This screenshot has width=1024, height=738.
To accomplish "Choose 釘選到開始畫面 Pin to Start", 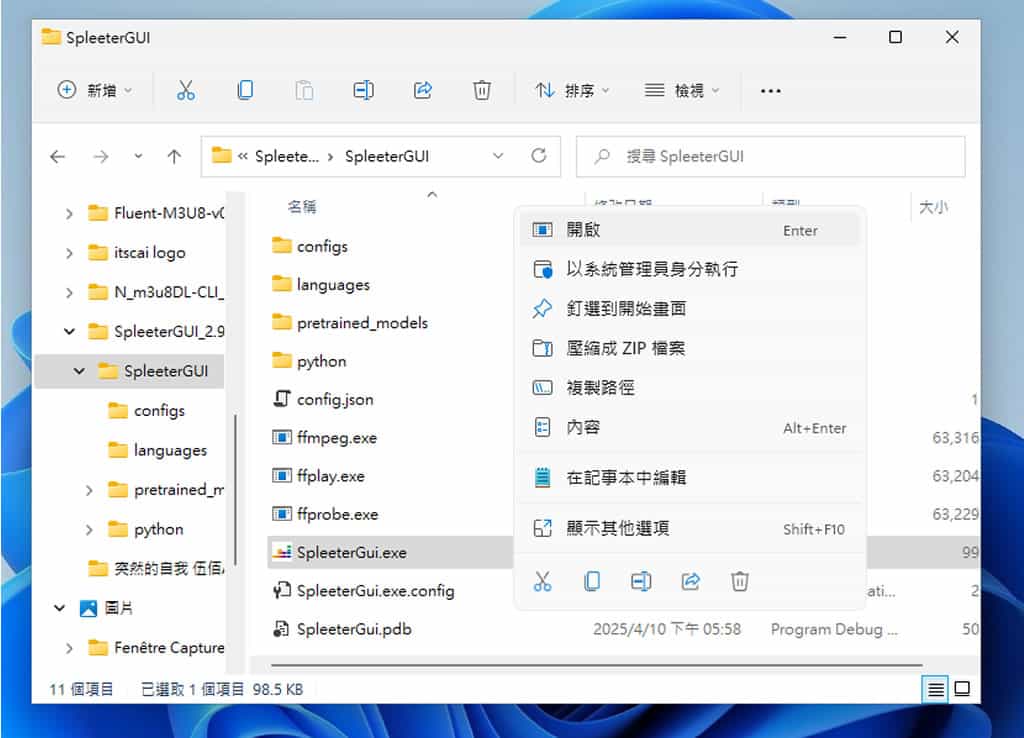I will (690, 309).
